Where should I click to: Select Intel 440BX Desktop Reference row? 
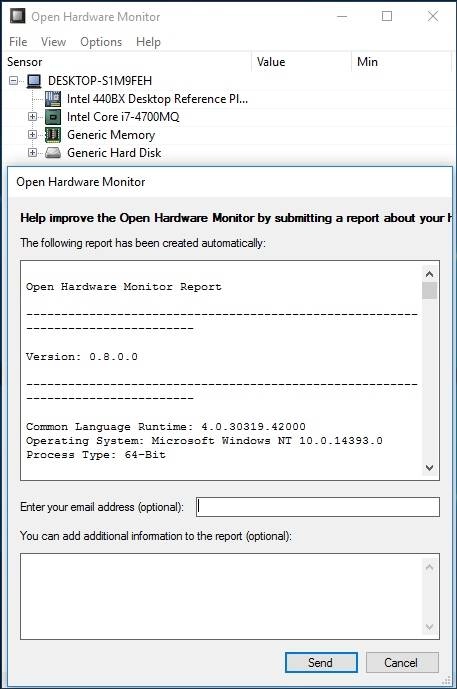coord(157,99)
